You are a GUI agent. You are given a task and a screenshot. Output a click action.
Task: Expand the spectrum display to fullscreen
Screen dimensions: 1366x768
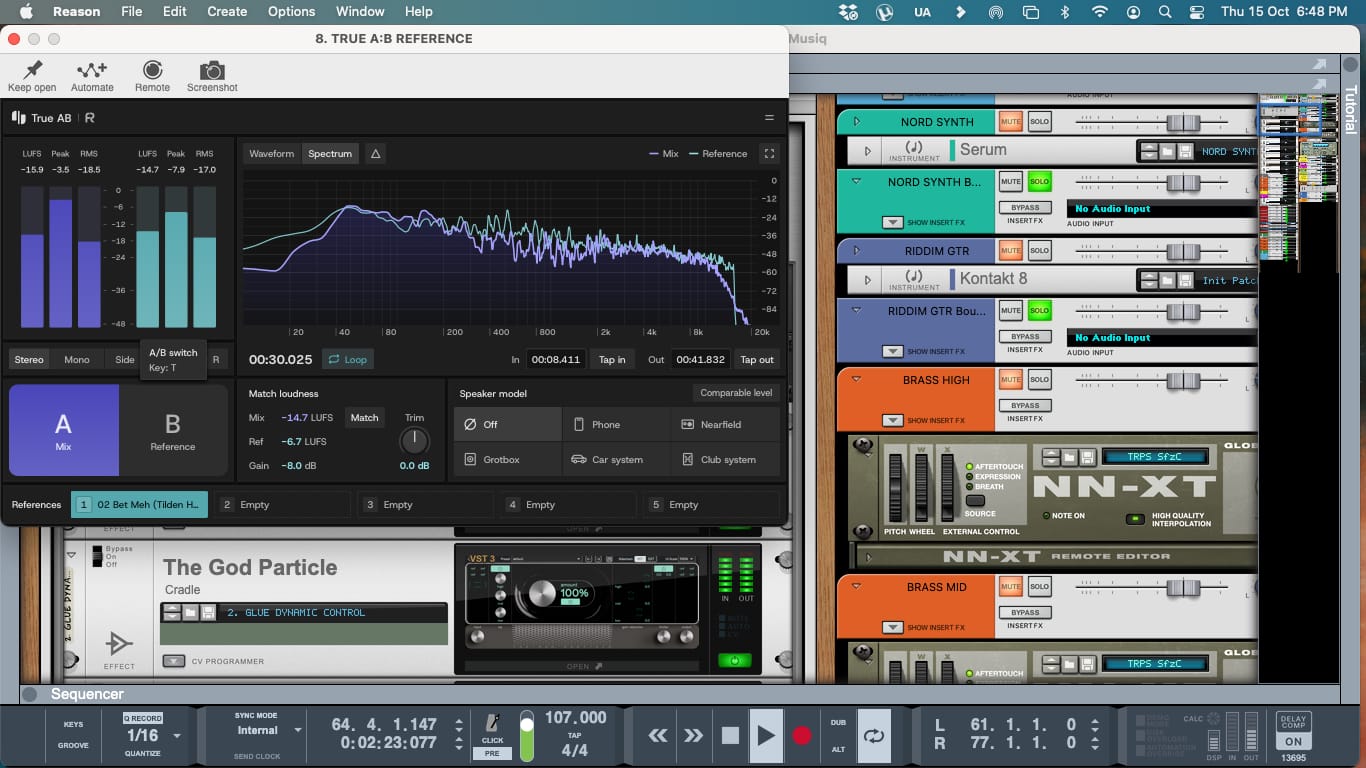(769, 154)
